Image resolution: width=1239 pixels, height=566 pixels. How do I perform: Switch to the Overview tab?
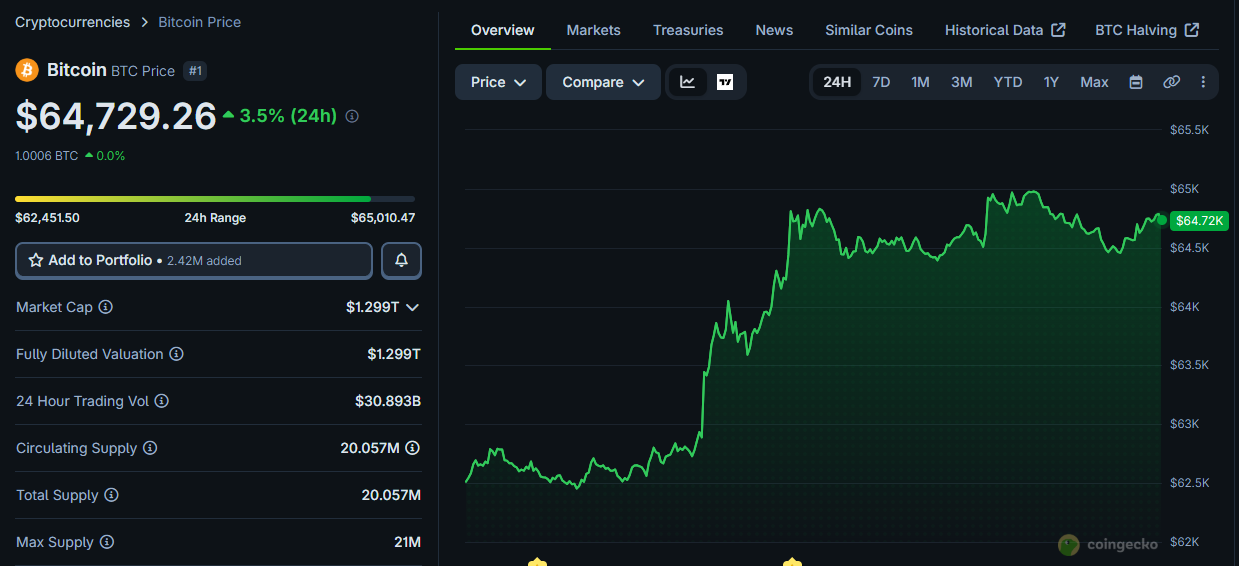[x=502, y=30]
